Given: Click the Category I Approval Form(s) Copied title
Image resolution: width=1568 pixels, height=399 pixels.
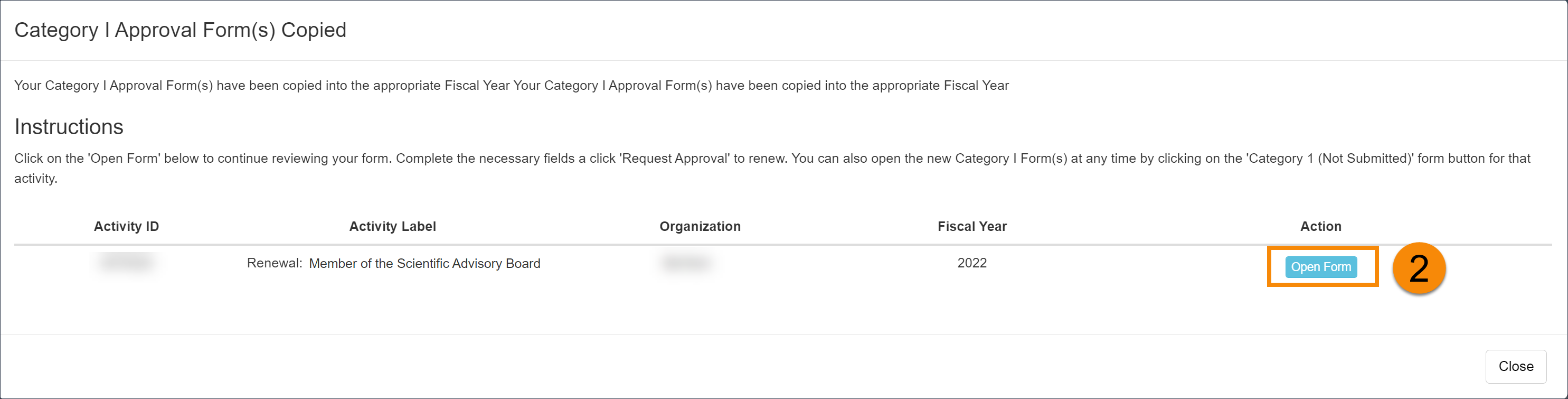Looking at the screenshot, I should point(181,29).
